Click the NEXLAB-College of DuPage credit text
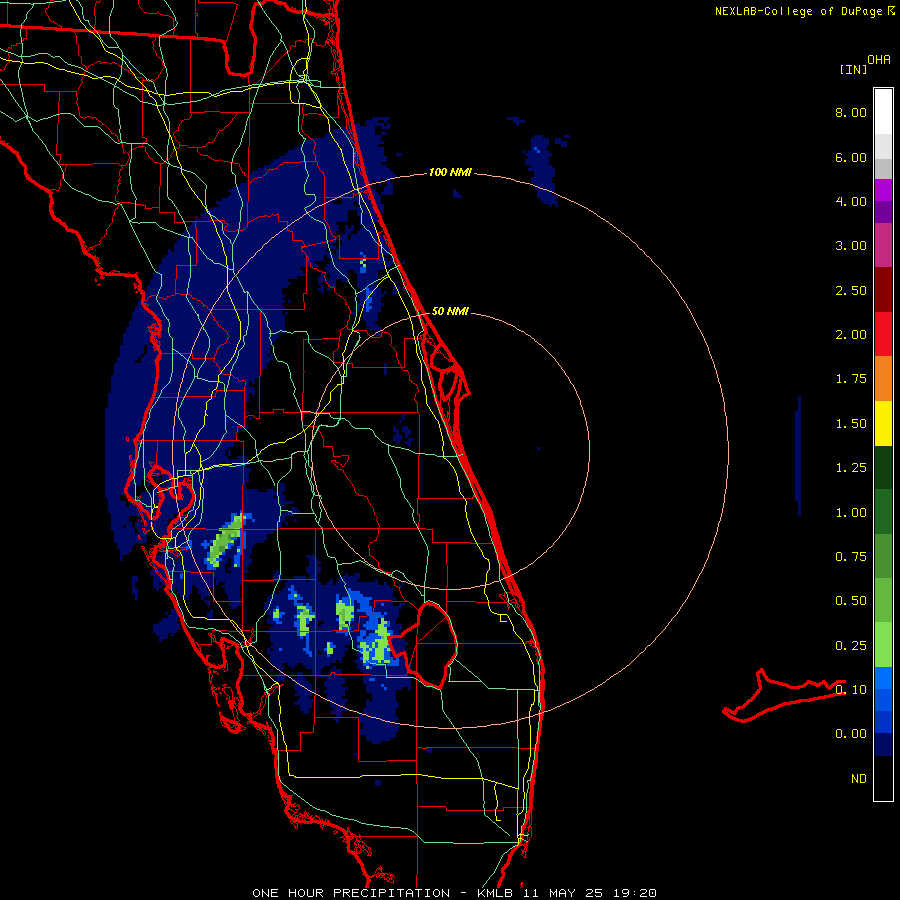Image resolution: width=900 pixels, height=900 pixels. pyautogui.click(x=799, y=11)
